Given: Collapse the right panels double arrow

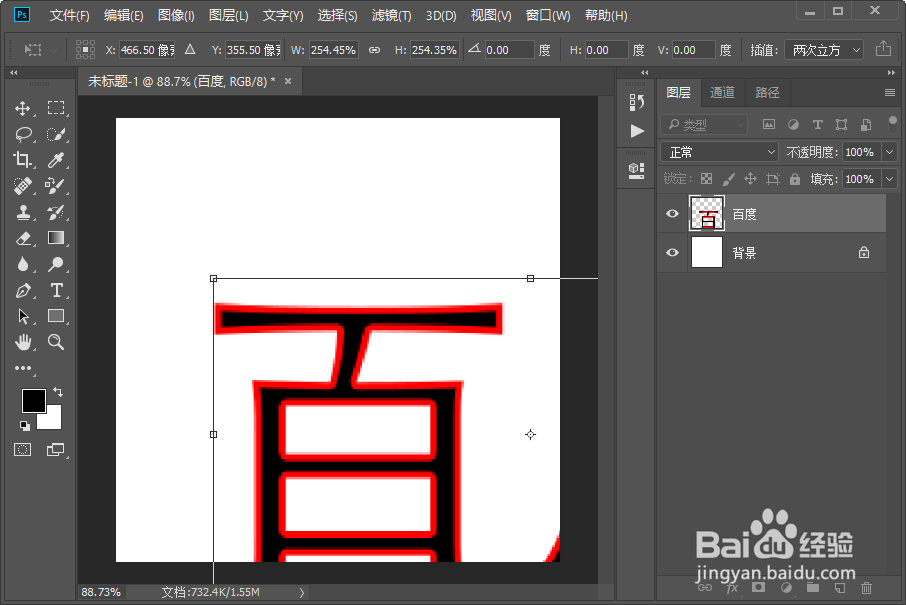Looking at the screenshot, I should (x=891, y=73).
